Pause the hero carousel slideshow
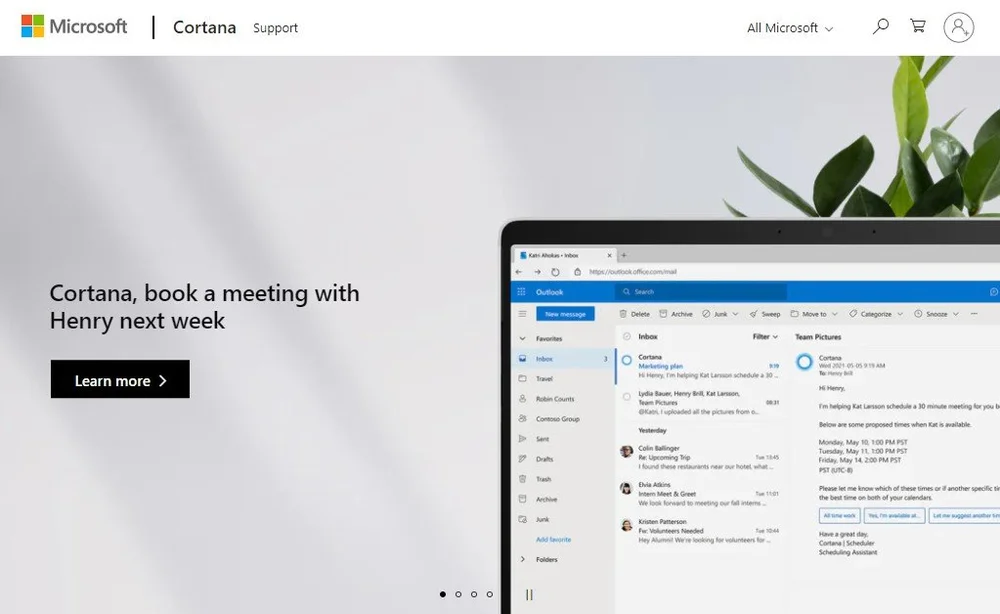 pyautogui.click(x=529, y=595)
